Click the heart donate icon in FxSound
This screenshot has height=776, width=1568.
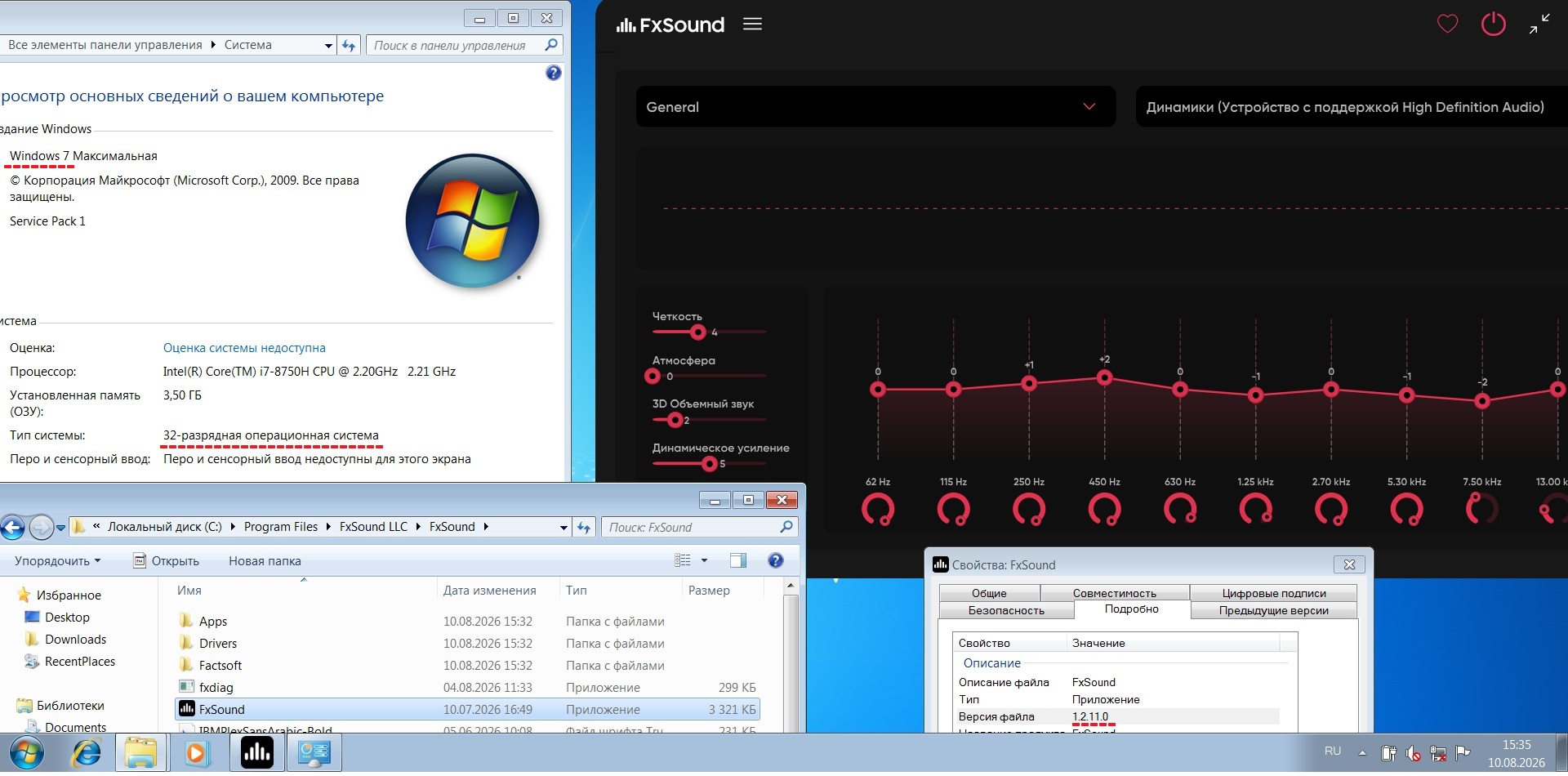click(x=1447, y=24)
